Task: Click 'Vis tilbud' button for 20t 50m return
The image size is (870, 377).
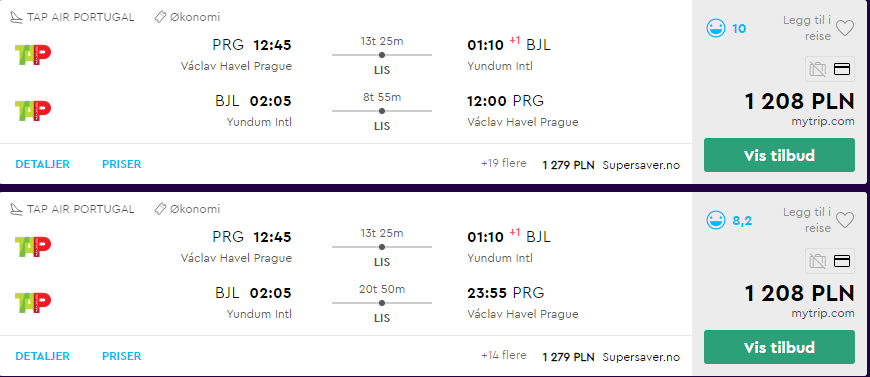Action: pos(779,347)
